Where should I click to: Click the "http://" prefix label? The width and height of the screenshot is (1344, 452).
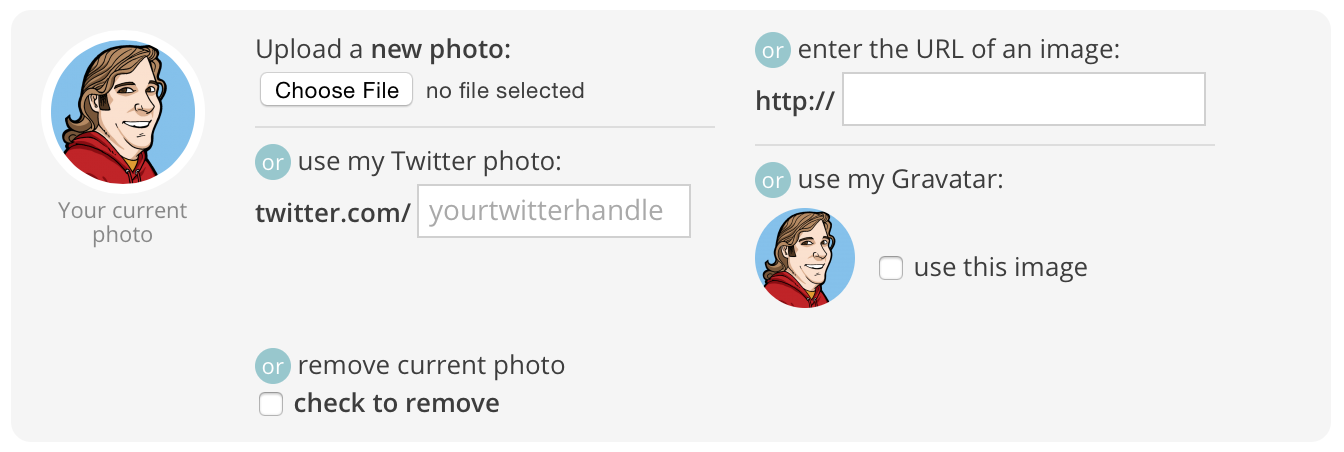click(x=795, y=100)
